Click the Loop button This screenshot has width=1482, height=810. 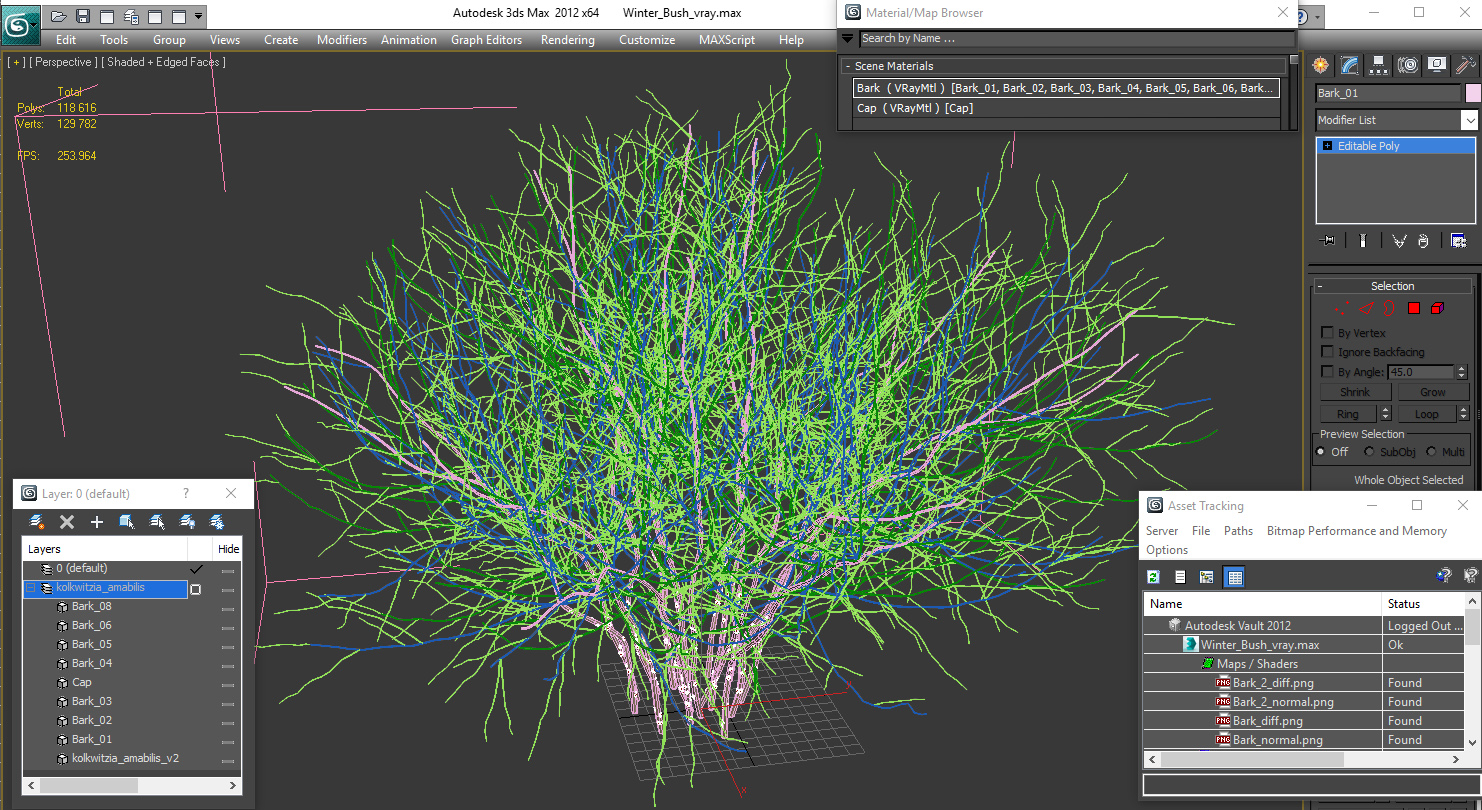[x=1427, y=414]
